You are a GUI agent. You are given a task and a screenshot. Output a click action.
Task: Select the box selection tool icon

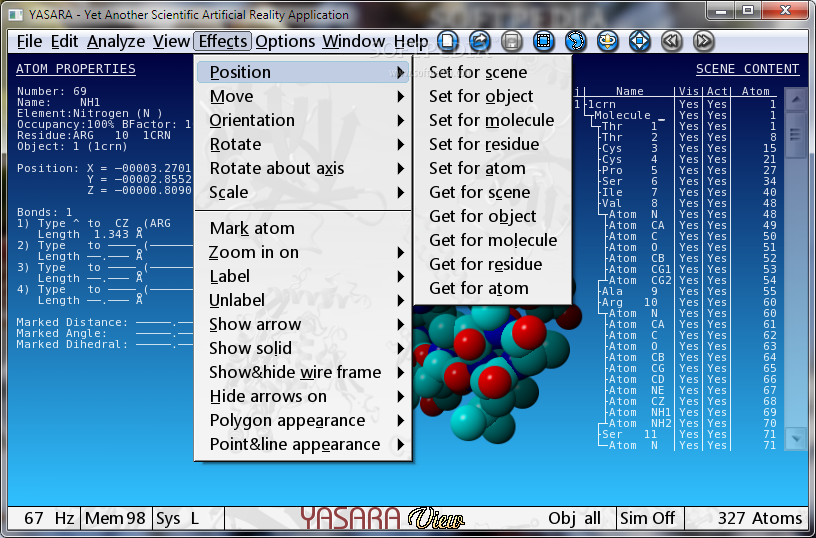click(544, 41)
